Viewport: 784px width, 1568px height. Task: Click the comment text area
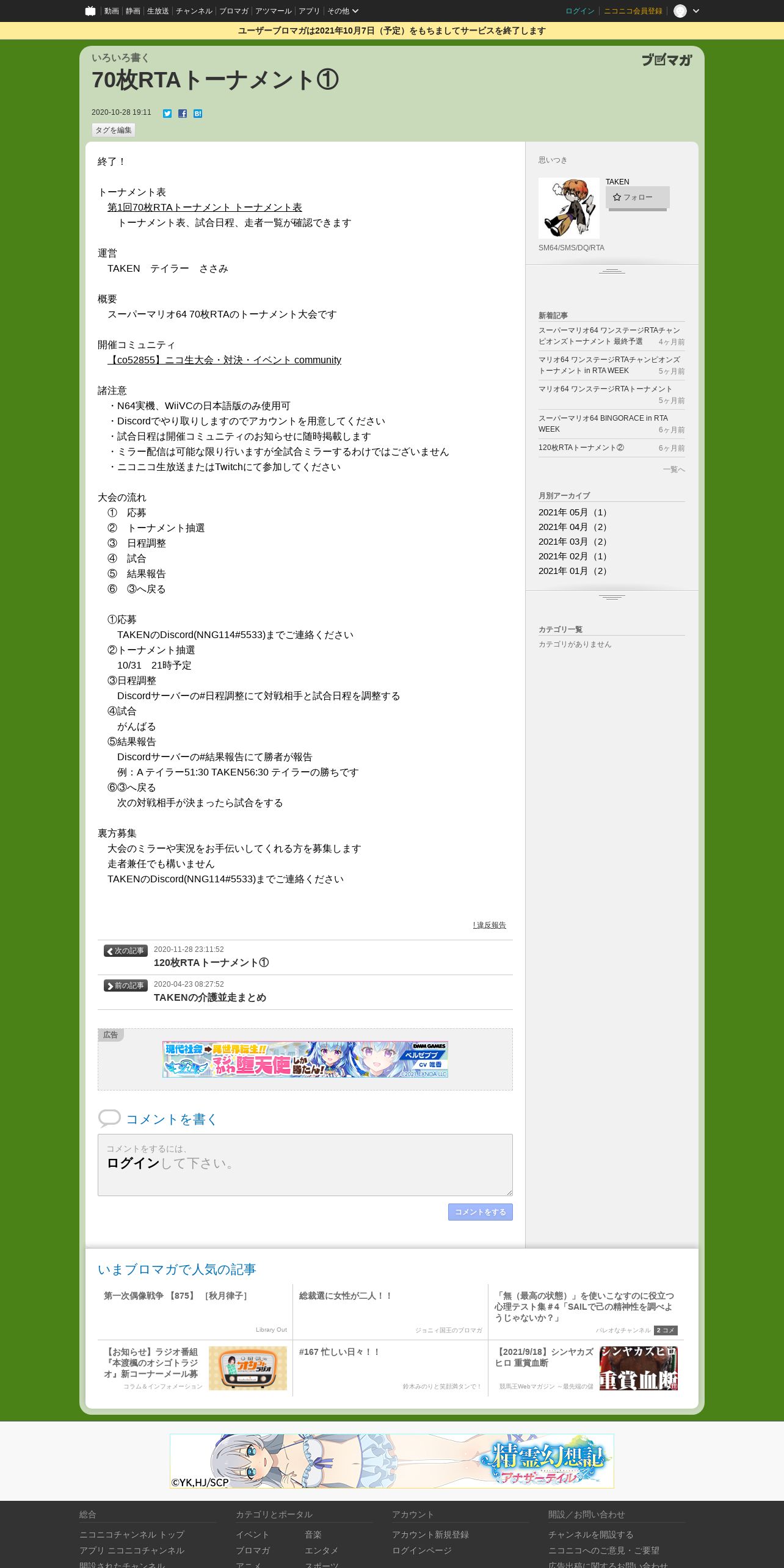coord(305,1165)
